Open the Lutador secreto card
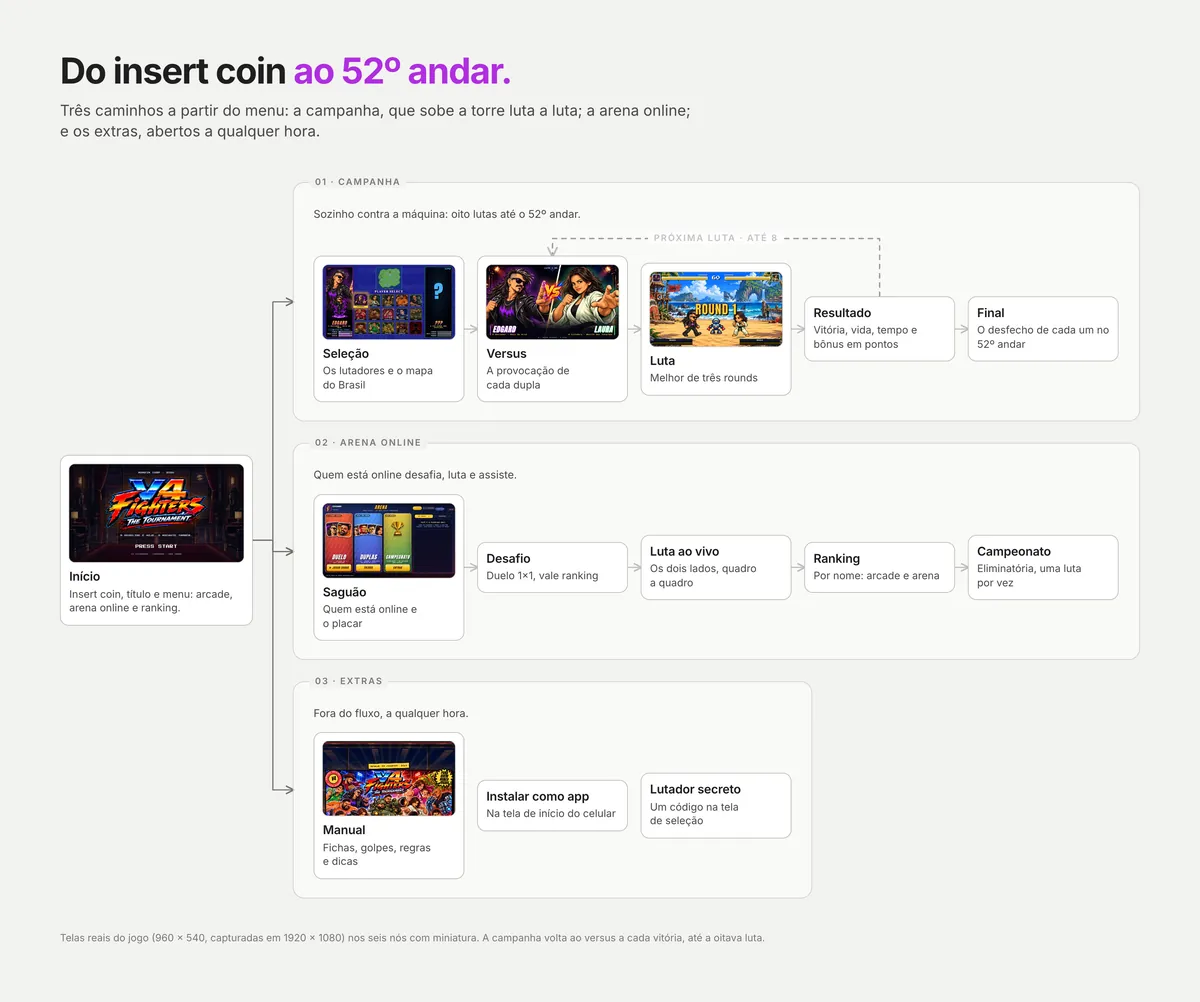This screenshot has height=1002, width=1200. pyautogui.click(x=716, y=805)
